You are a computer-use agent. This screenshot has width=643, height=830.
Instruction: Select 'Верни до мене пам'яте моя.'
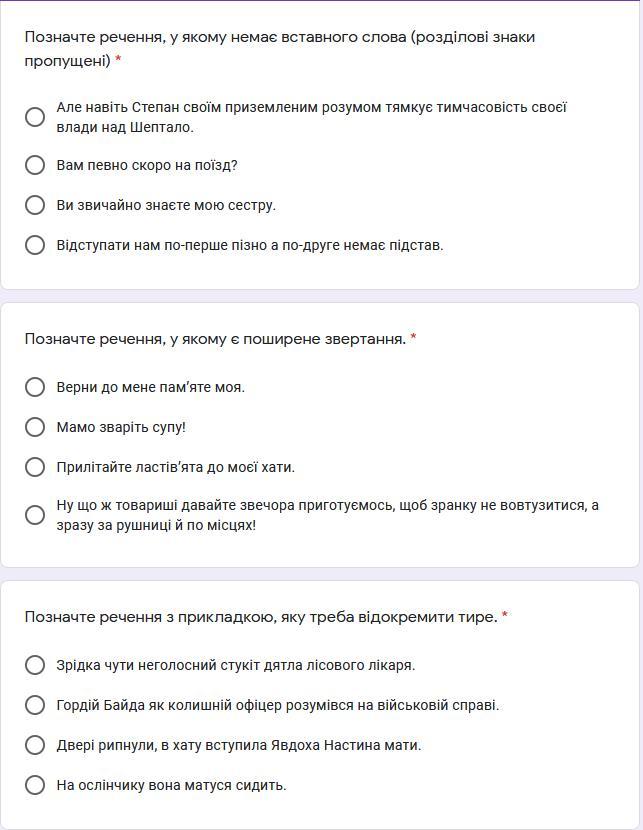tap(35, 387)
